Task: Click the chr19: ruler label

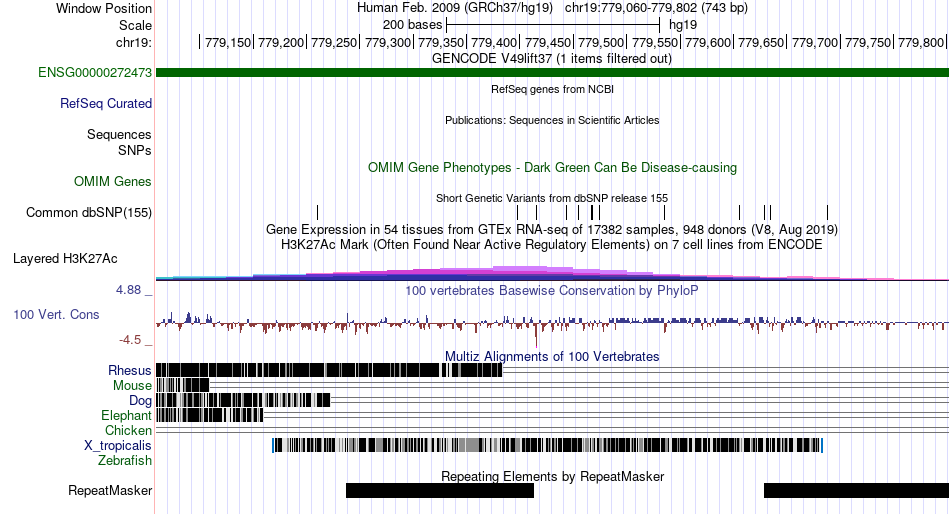Action: coord(133,42)
